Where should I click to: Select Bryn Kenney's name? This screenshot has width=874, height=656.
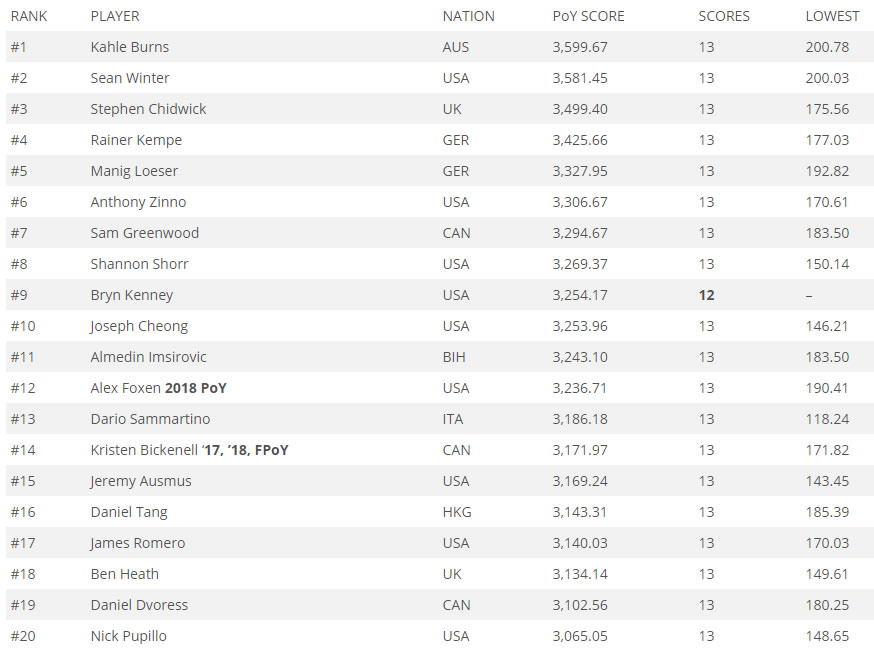coord(131,295)
